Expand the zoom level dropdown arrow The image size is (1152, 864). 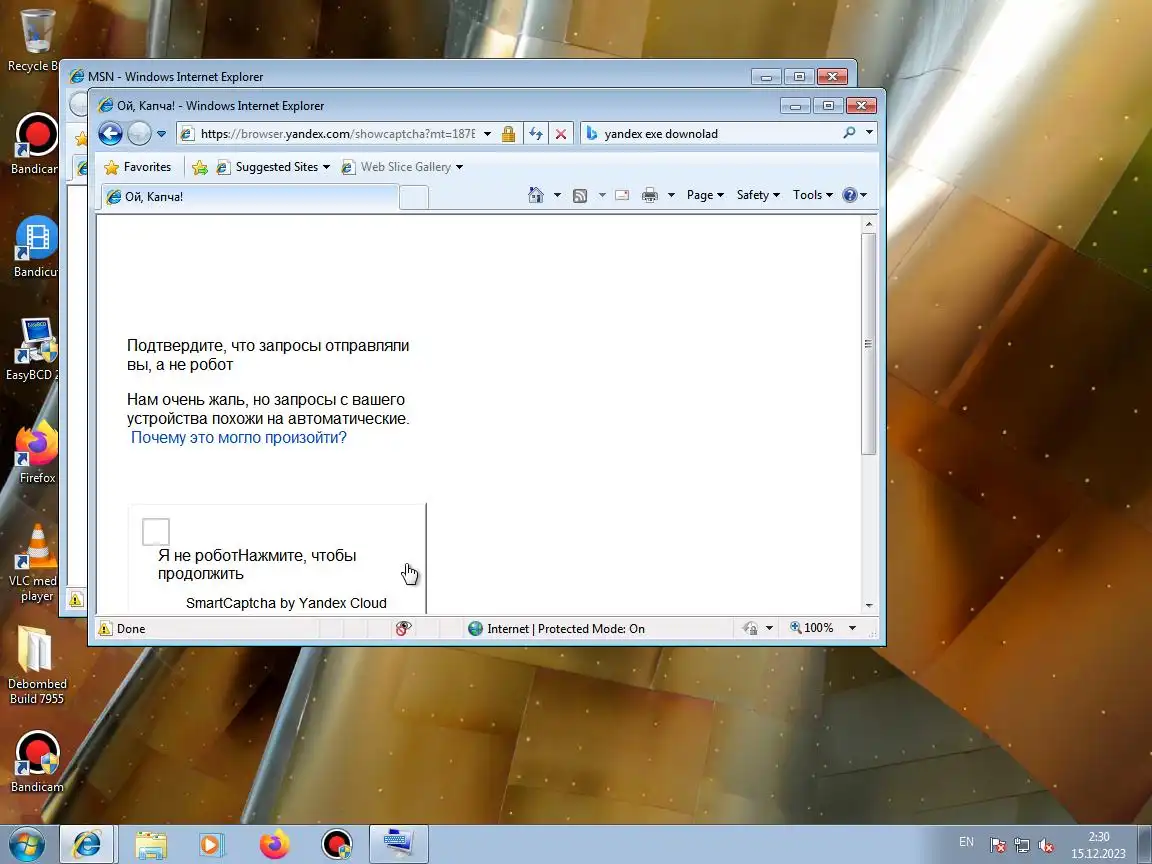[x=852, y=628]
